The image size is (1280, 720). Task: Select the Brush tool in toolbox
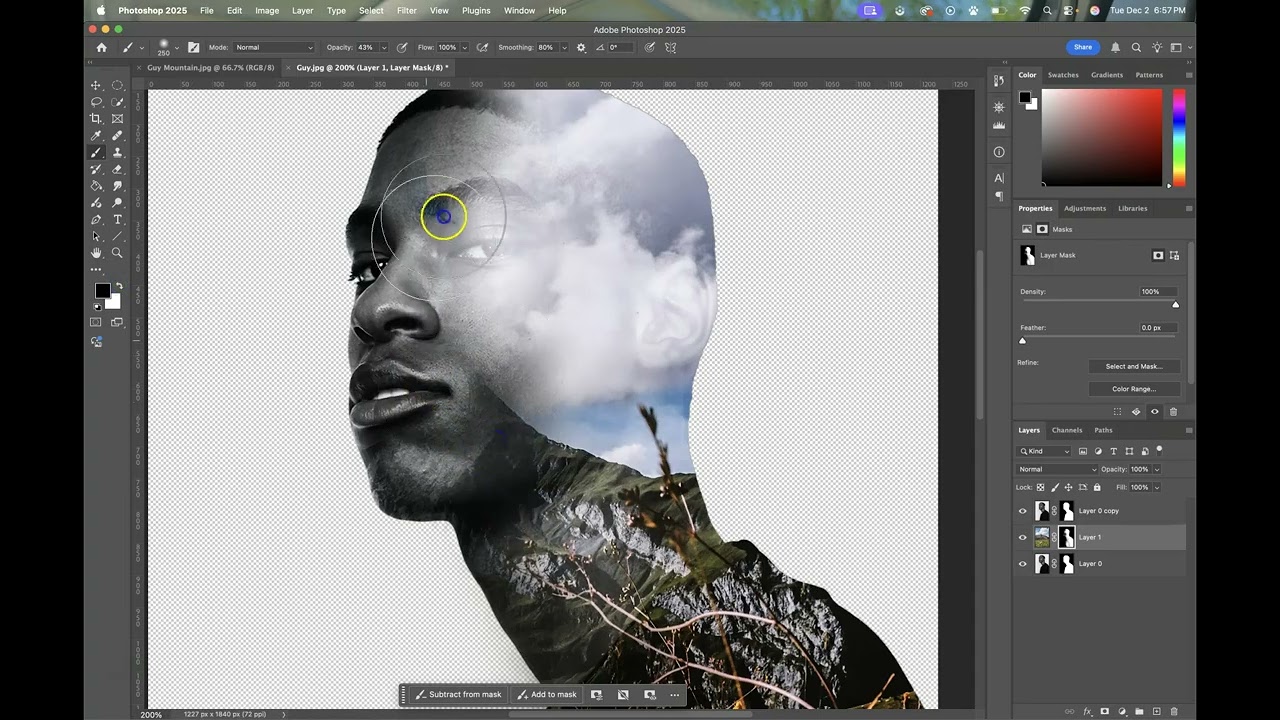(x=96, y=153)
